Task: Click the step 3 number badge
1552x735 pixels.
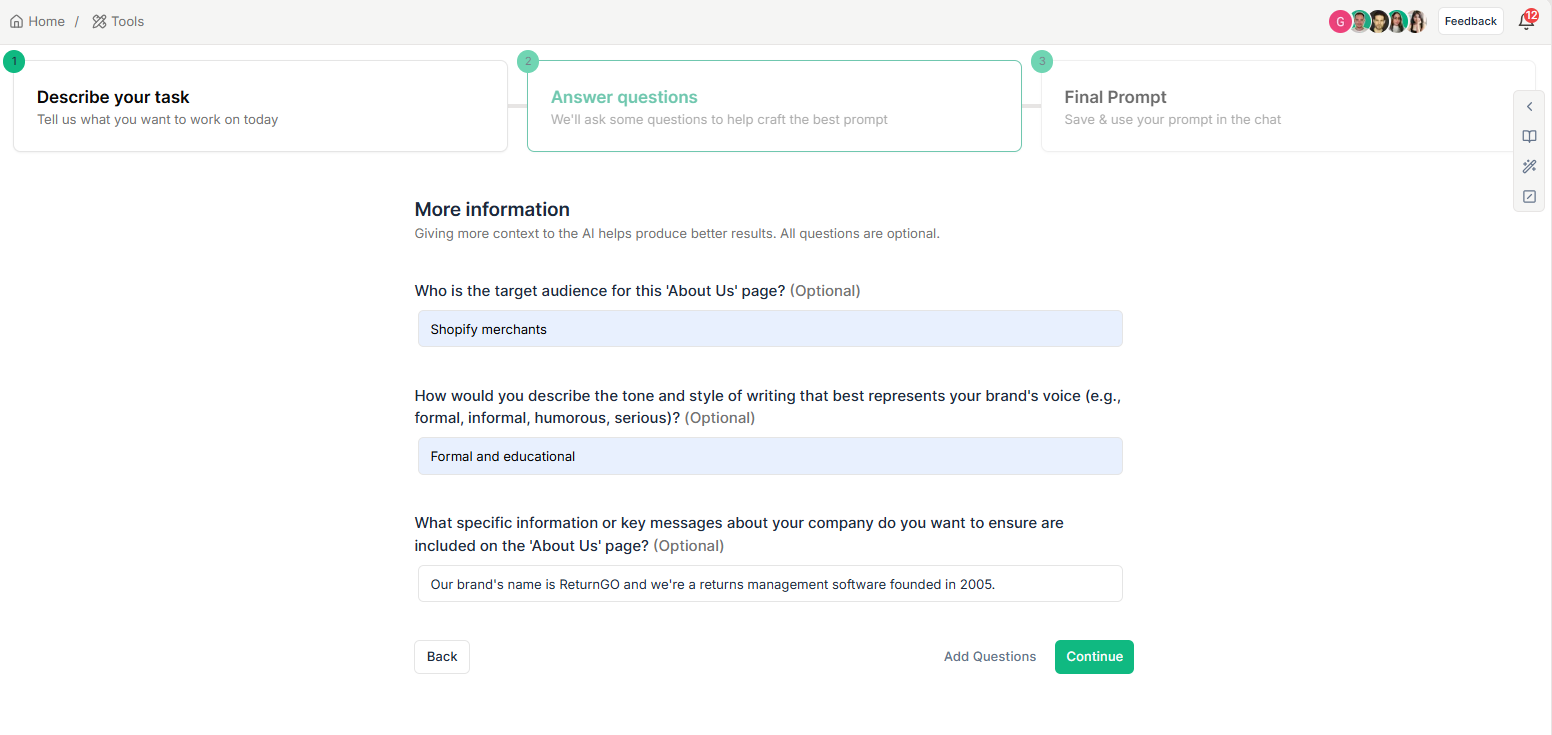Action: (x=1042, y=62)
